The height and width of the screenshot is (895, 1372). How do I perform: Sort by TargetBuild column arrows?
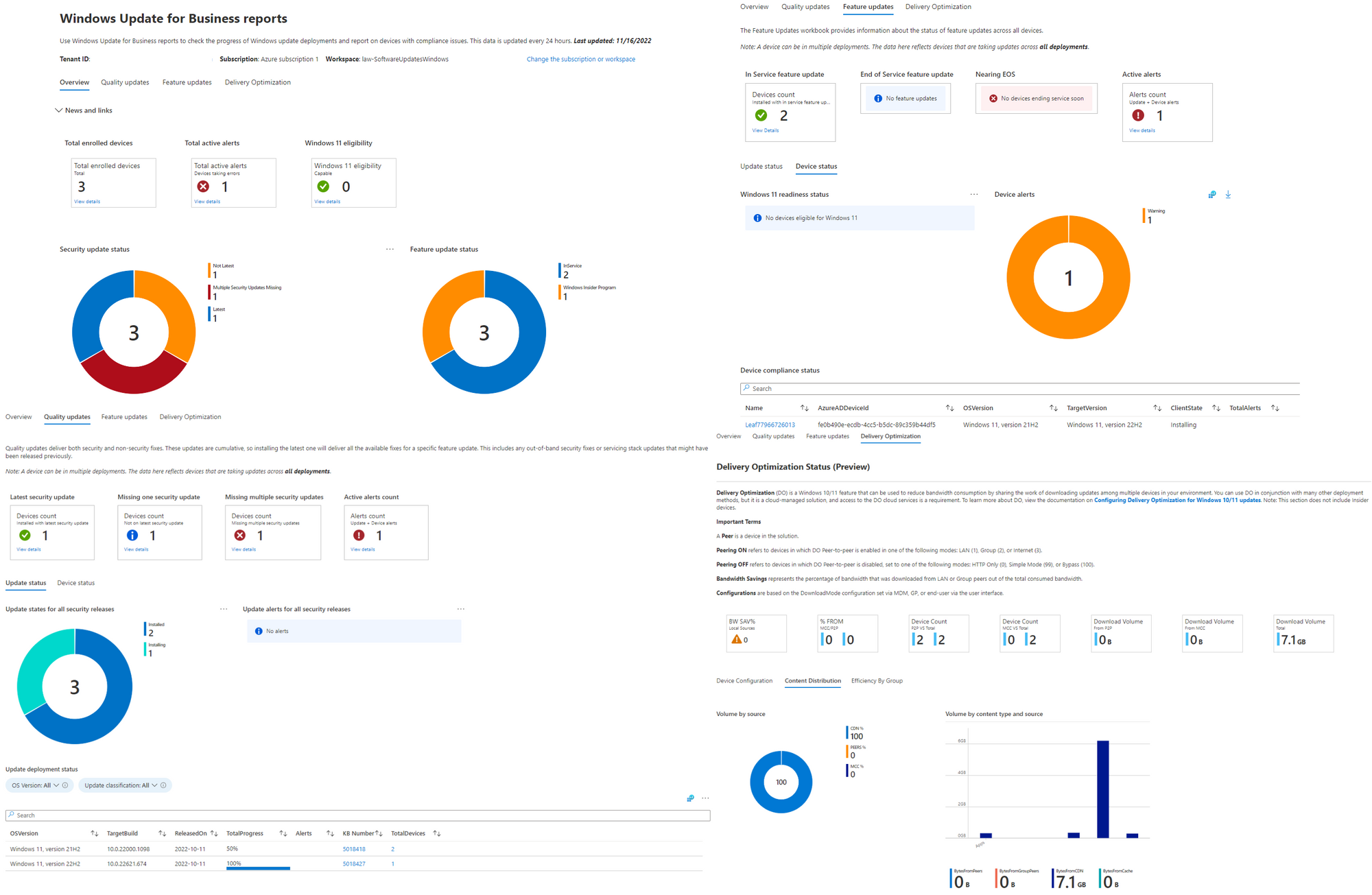(163, 833)
